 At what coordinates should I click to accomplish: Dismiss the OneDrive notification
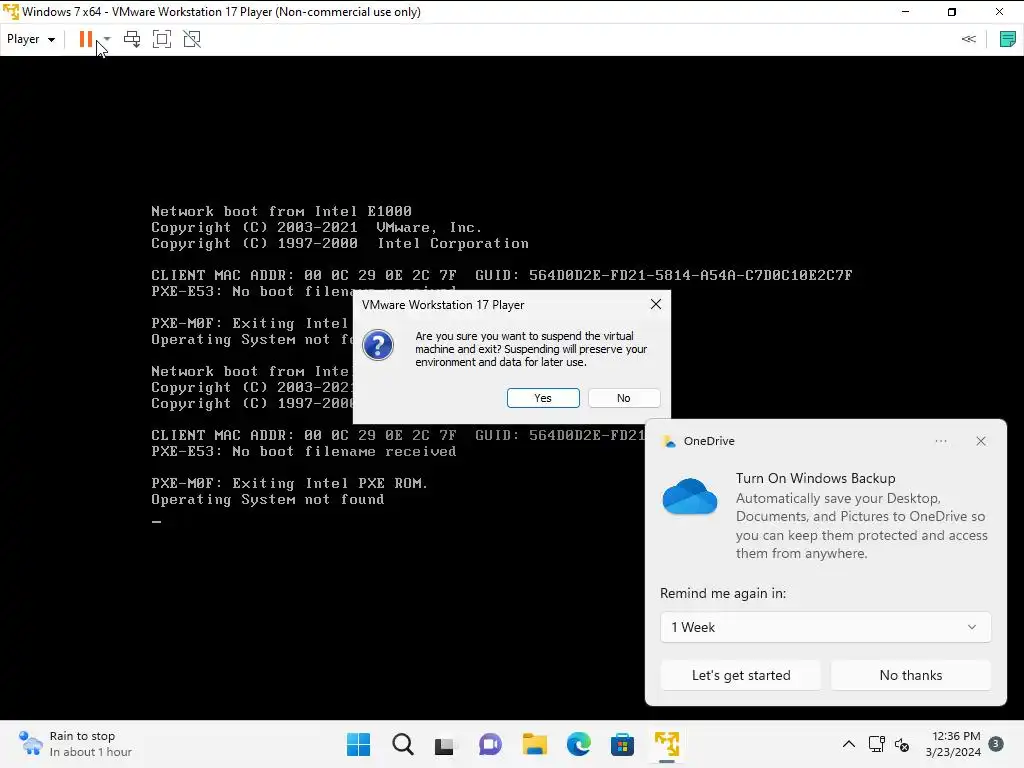[981, 441]
